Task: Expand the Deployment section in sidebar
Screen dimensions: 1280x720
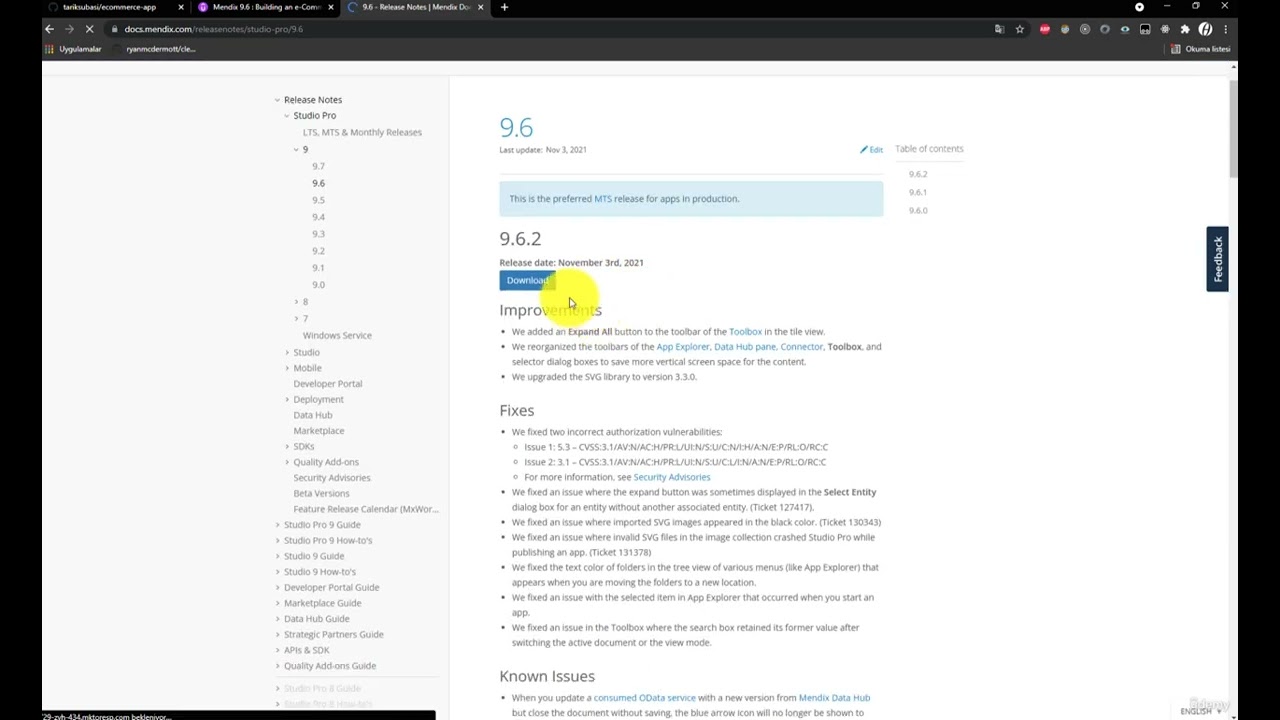Action: tap(287, 400)
